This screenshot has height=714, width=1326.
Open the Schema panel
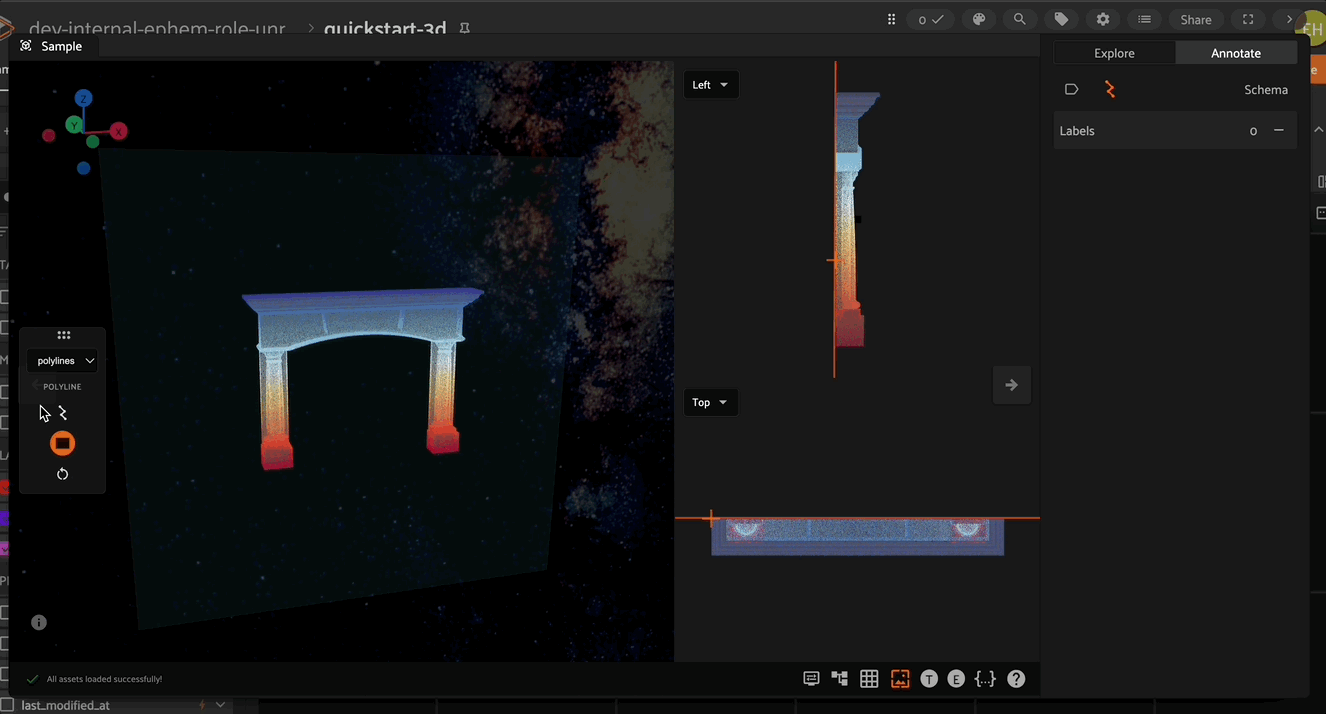point(1265,89)
